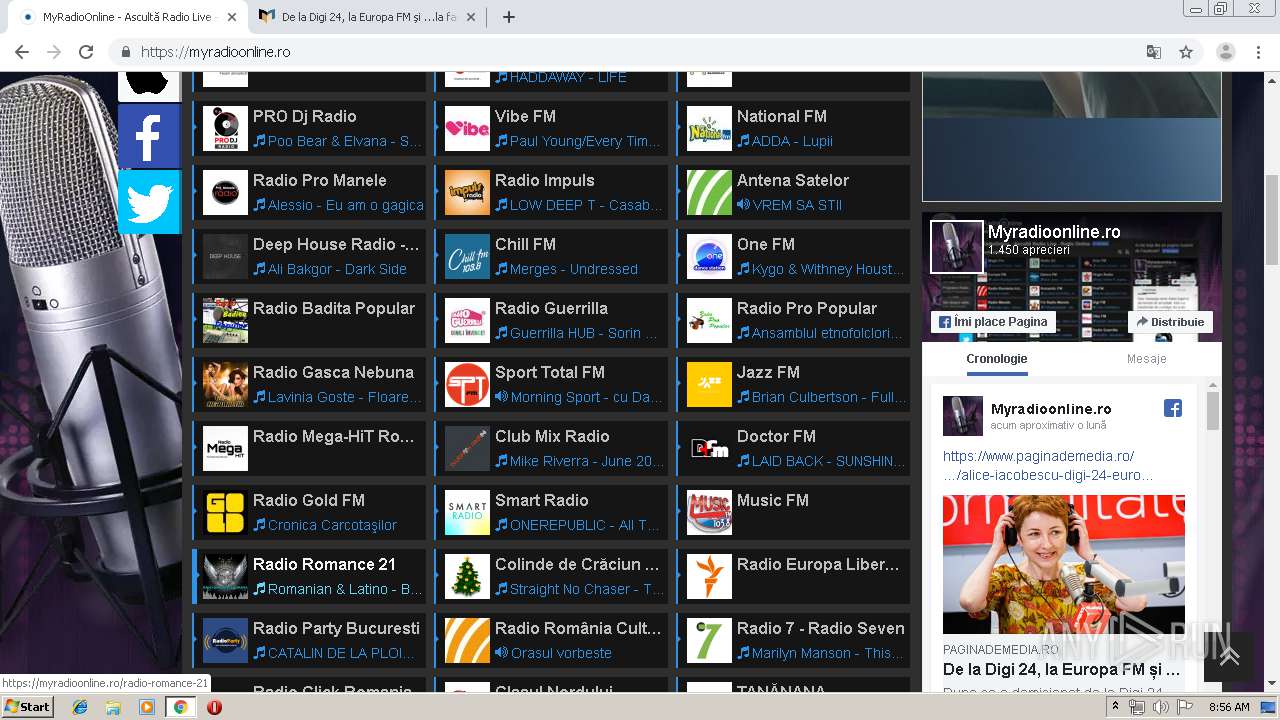1280x720 pixels.
Task: Click the Facebook post photo thumbnail
Action: pos(1064,564)
